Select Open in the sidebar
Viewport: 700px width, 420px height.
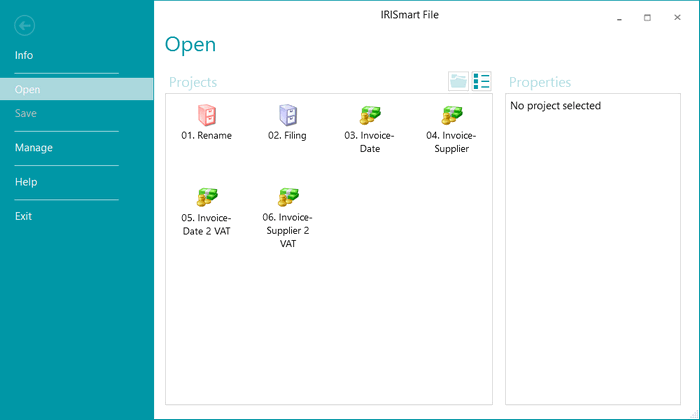coord(76,89)
